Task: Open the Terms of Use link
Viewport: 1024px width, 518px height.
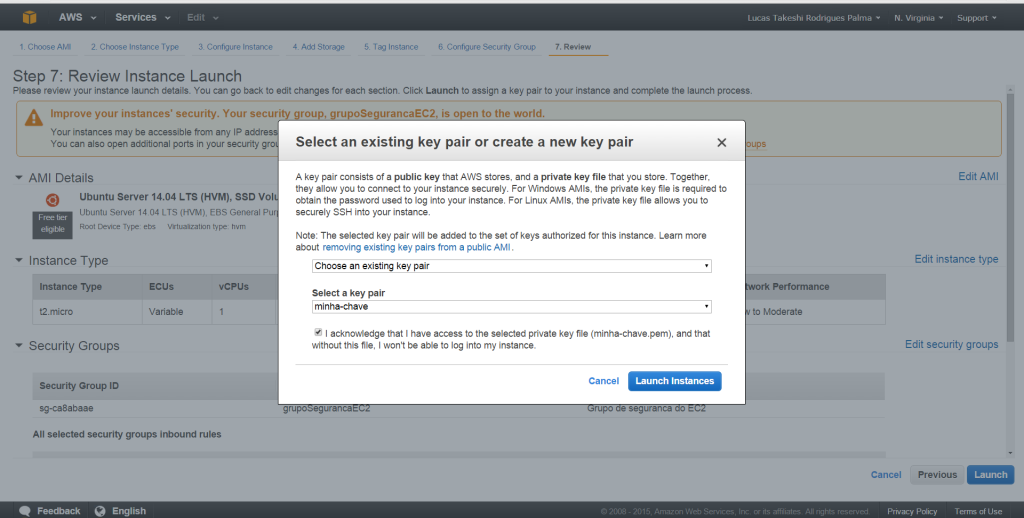Action: (x=978, y=511)
